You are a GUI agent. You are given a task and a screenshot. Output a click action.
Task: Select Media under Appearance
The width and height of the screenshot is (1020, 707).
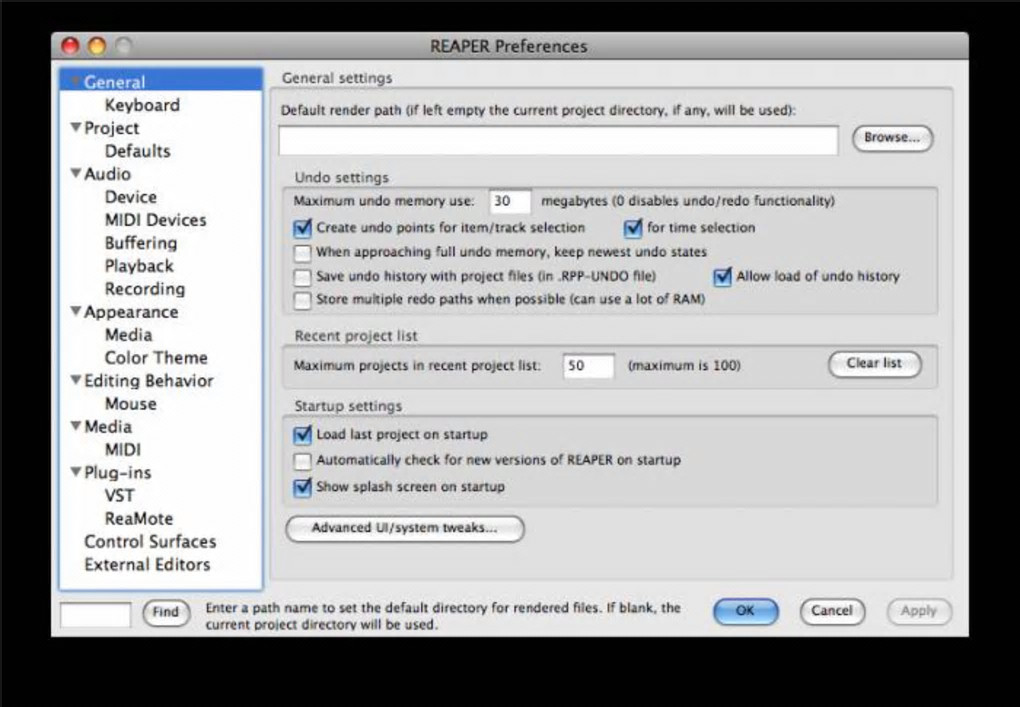(129, 335)
